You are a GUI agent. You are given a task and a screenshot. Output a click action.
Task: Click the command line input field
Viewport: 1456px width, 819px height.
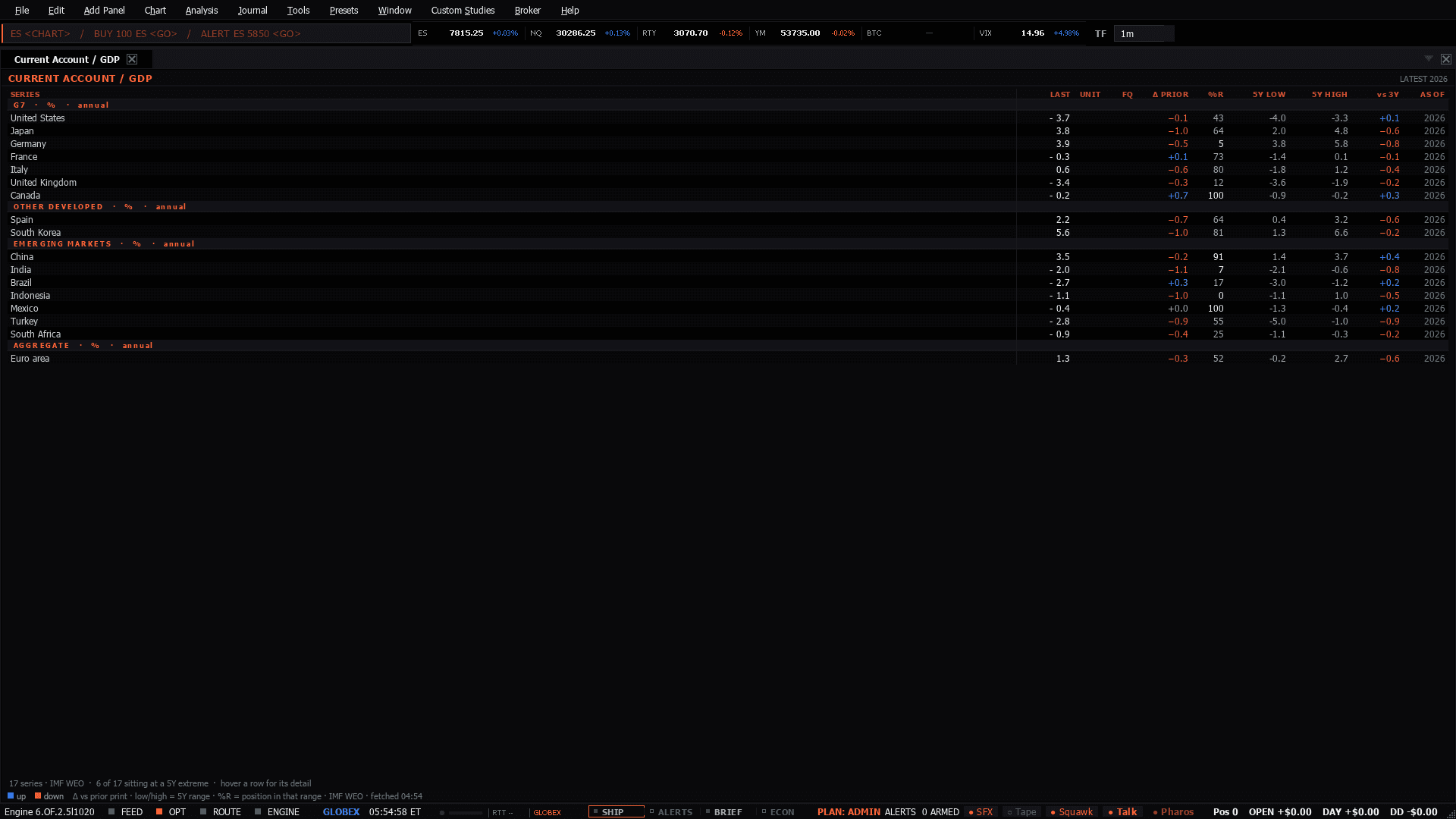(206, 33)
